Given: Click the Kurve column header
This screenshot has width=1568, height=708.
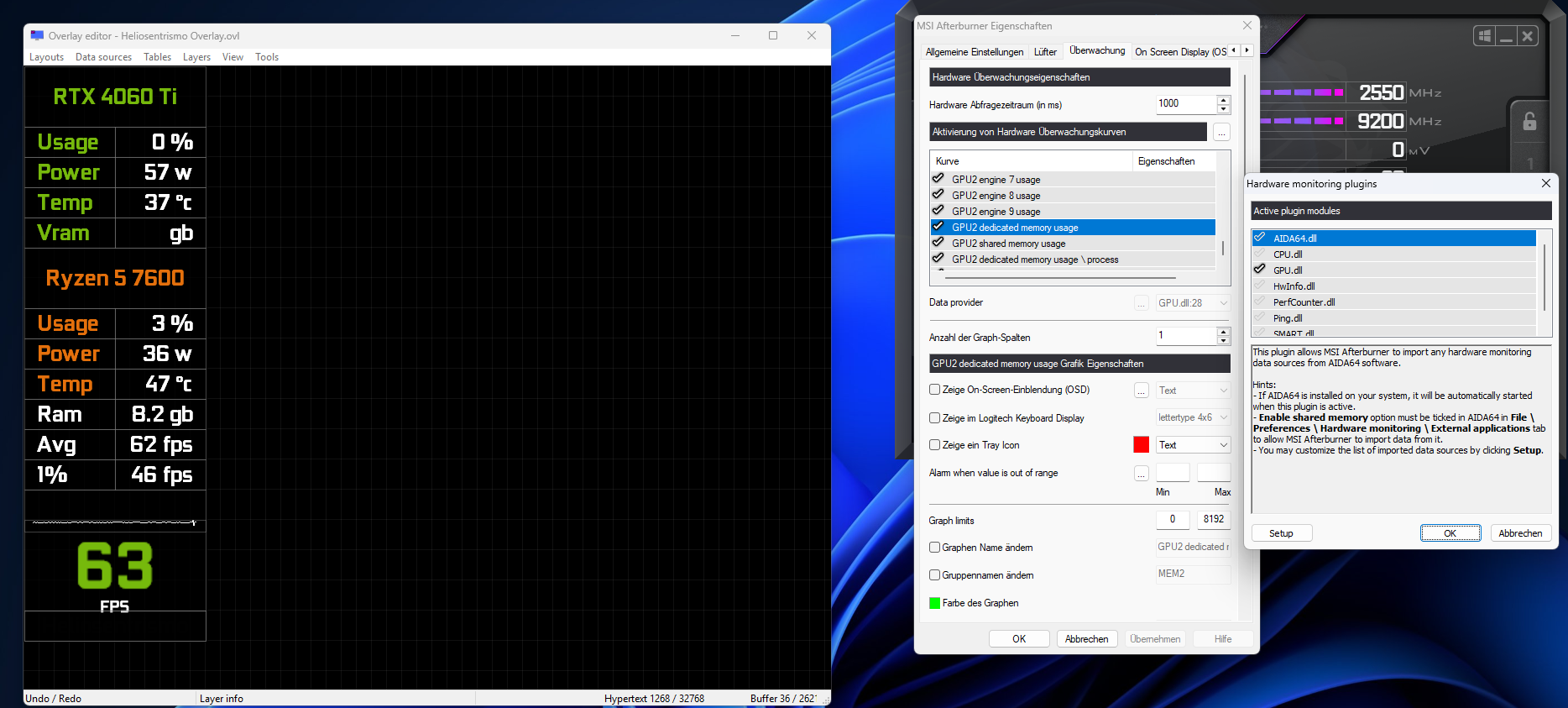Looking at the screenshot, I should tap(1032, 161).
